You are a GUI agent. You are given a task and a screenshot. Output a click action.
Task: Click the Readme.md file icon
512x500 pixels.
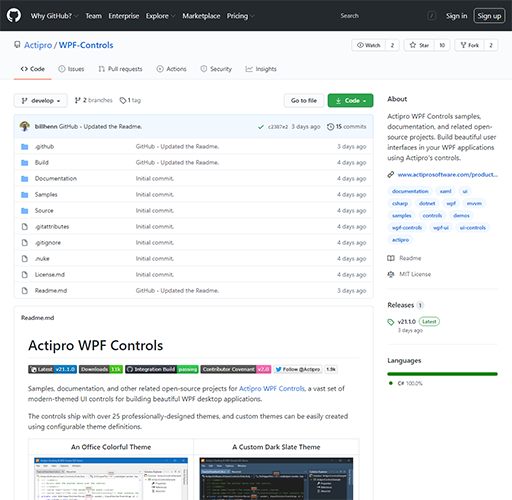(25, 291)
